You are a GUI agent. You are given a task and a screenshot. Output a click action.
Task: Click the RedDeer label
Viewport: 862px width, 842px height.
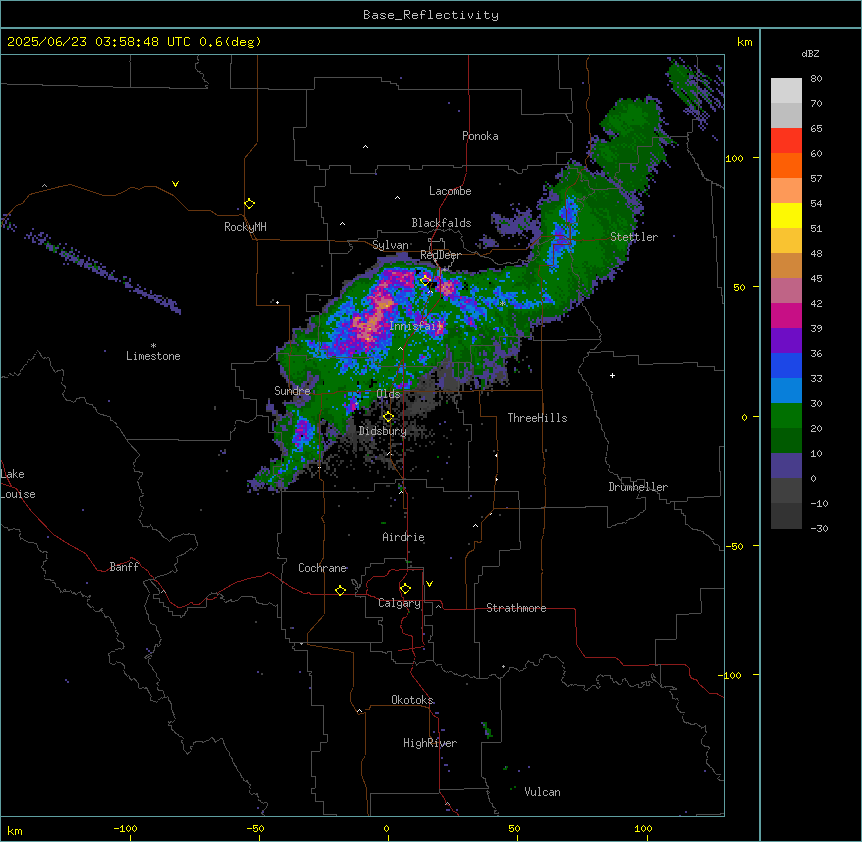(441, 255)
